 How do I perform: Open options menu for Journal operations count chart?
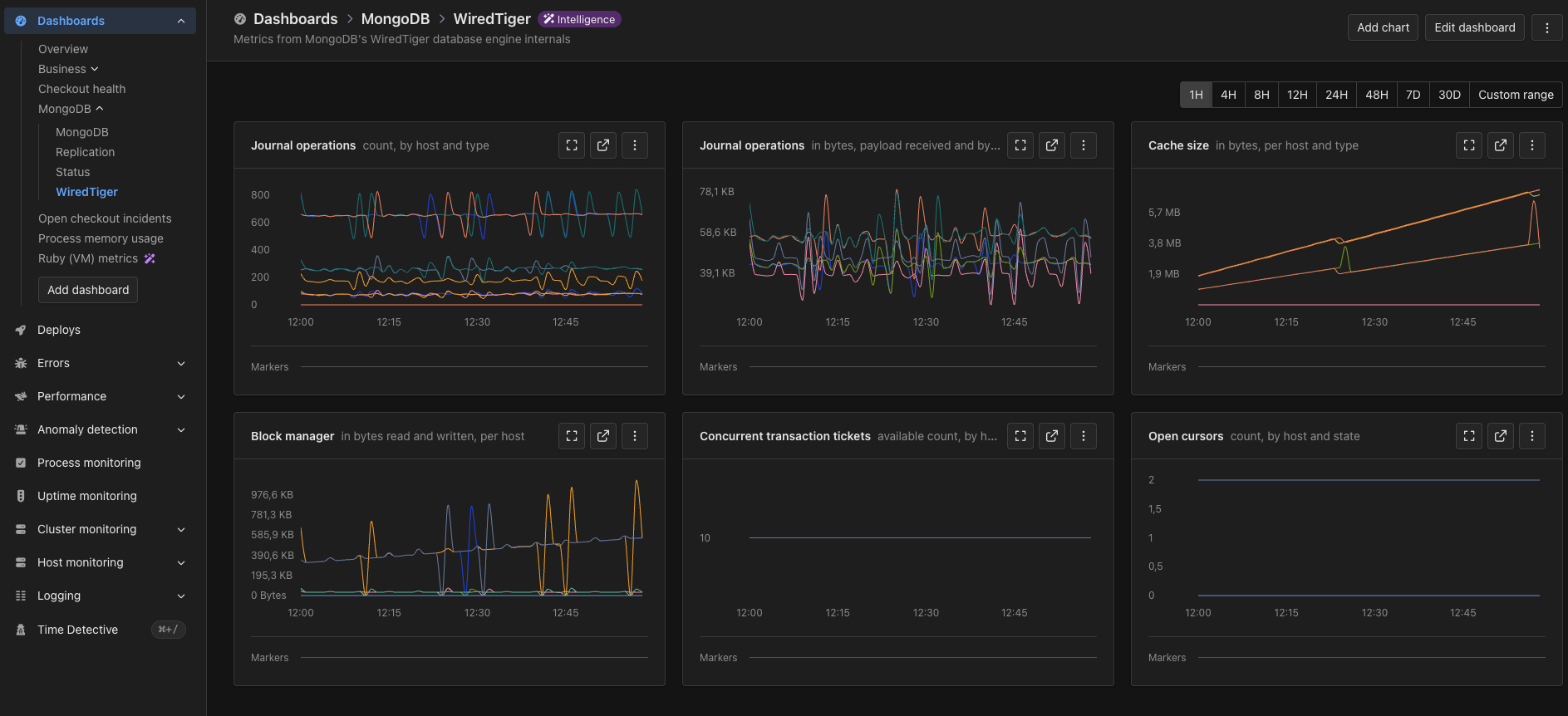(635, 145)
